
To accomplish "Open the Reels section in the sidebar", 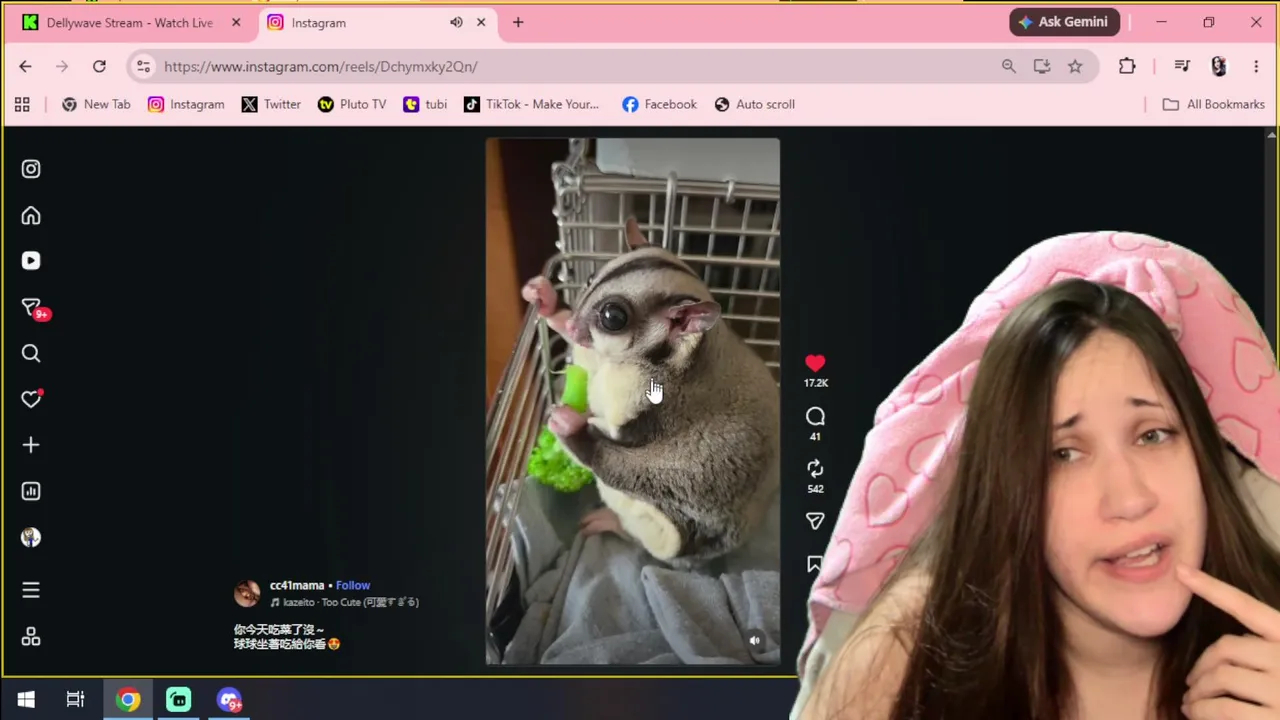I will (x=31, y=261).
